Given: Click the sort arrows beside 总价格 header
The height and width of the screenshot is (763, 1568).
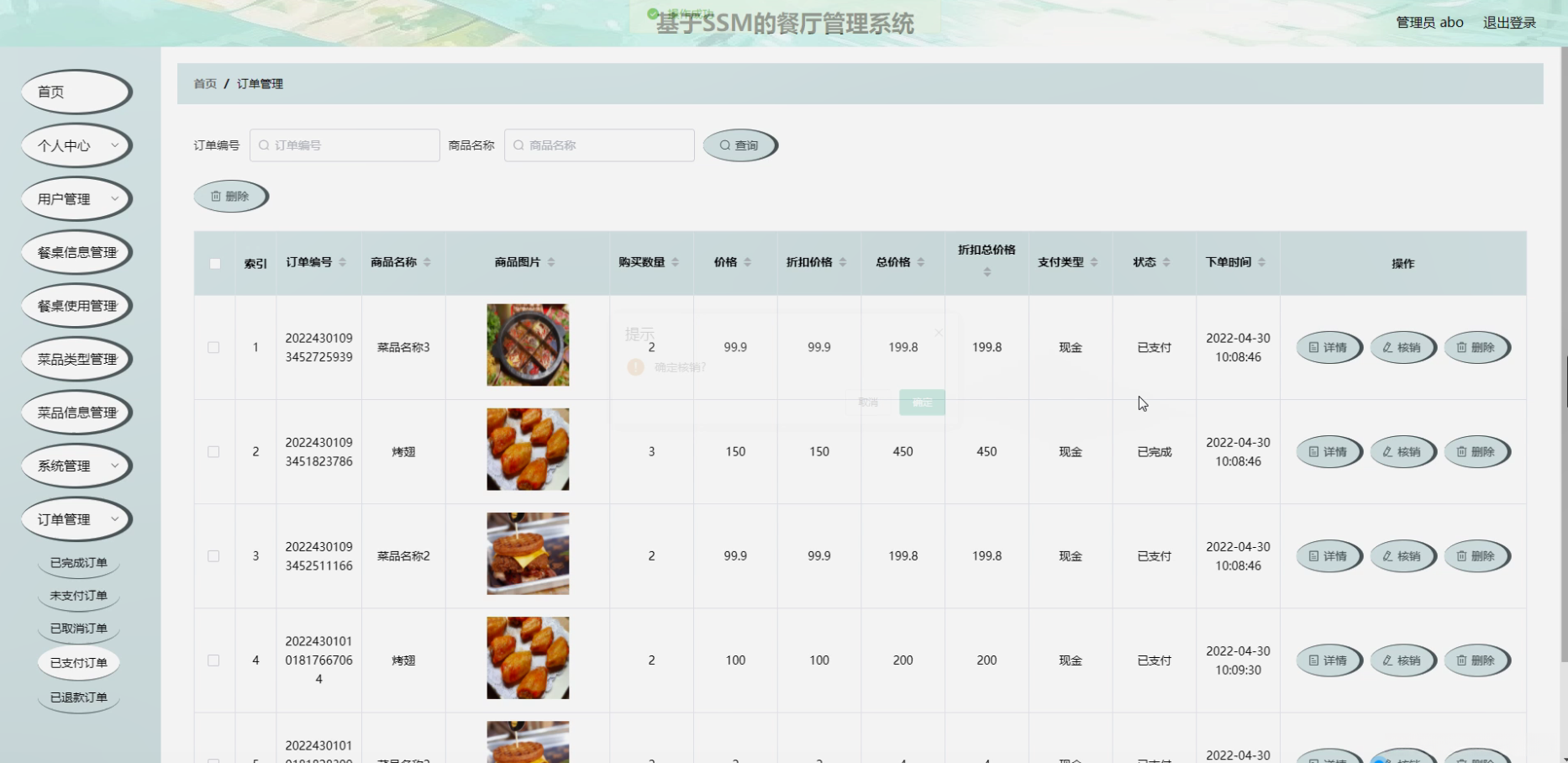Looking at the screenshot, I should click(x=921, y=262).
